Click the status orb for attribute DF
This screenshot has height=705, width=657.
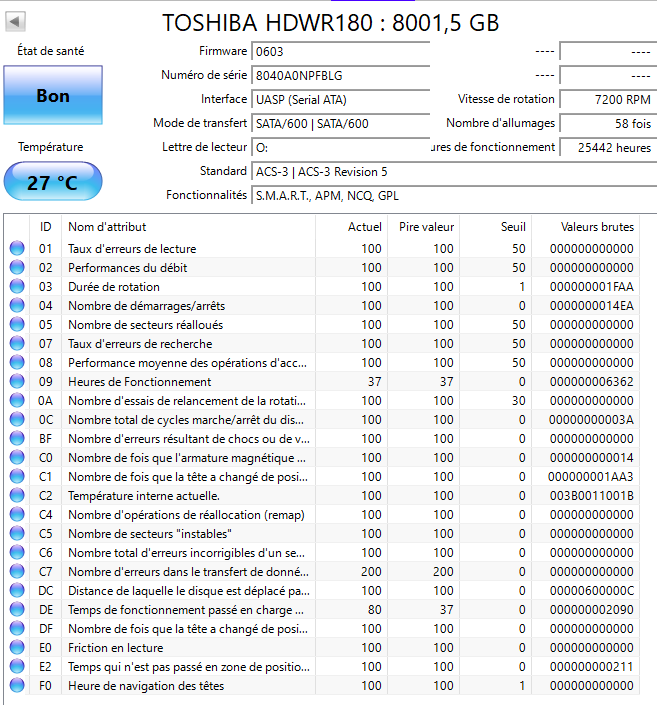tap(17, 628)
